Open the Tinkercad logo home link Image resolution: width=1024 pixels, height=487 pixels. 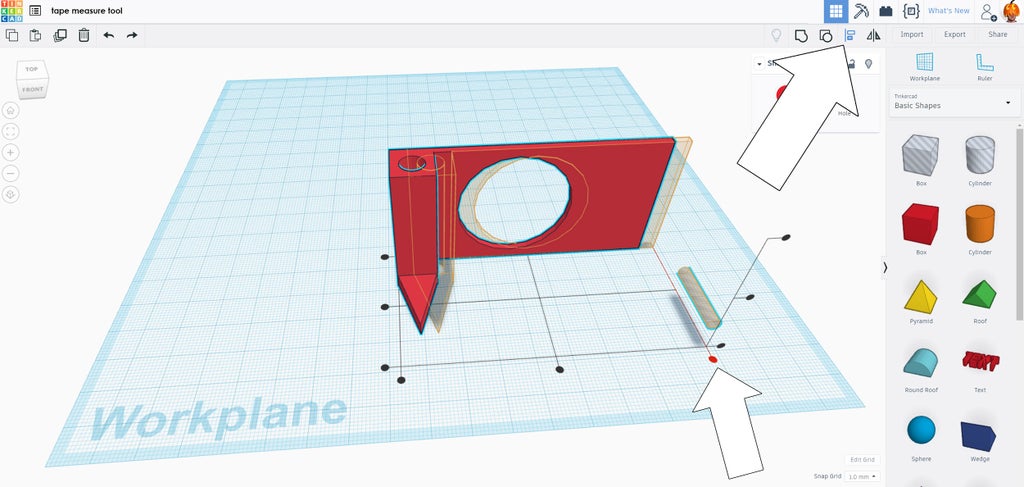(11, 10)
